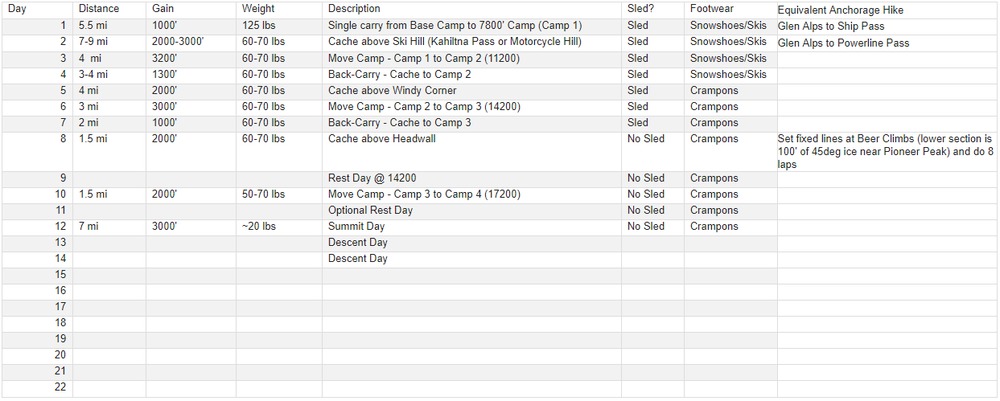Select the 'Rest Day @ 14200' cell

point(370,178)
